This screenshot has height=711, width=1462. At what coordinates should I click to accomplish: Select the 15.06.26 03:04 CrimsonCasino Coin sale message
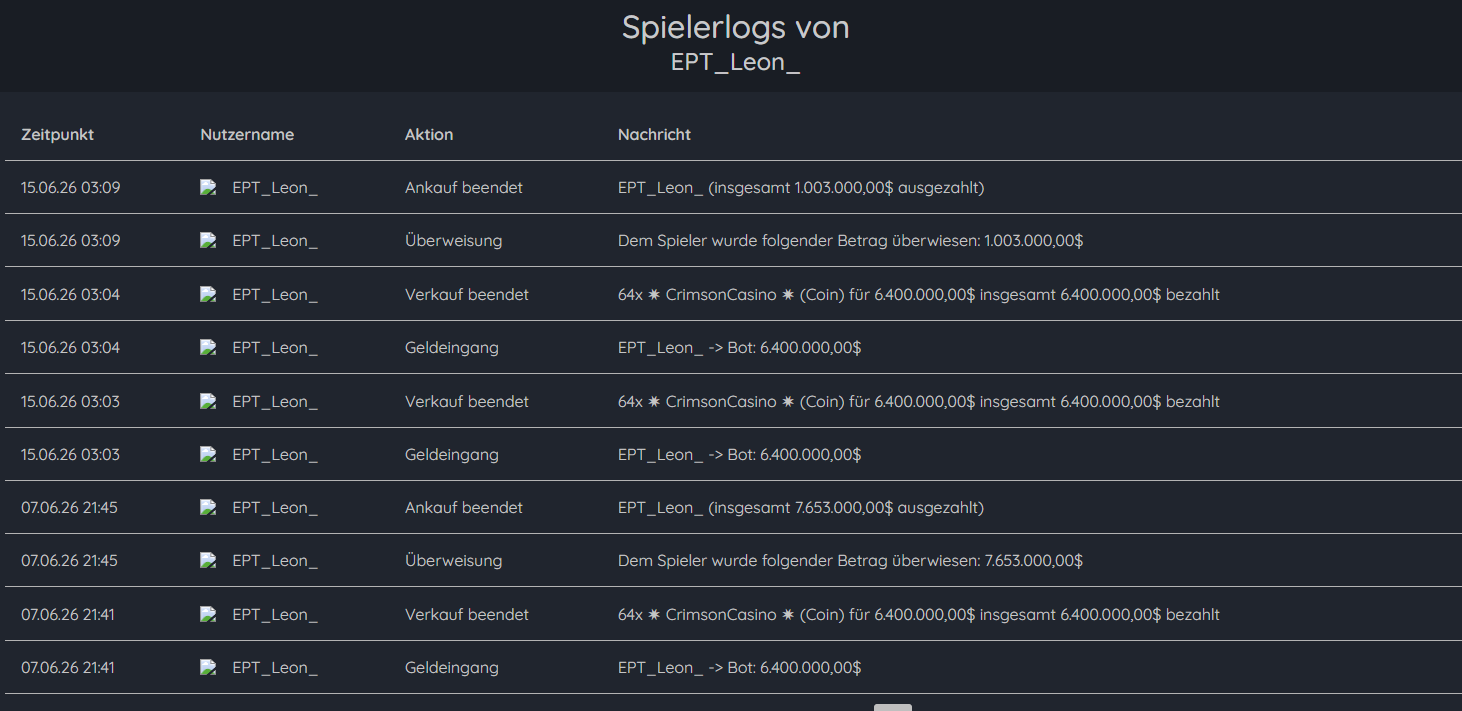pos(919,294)
